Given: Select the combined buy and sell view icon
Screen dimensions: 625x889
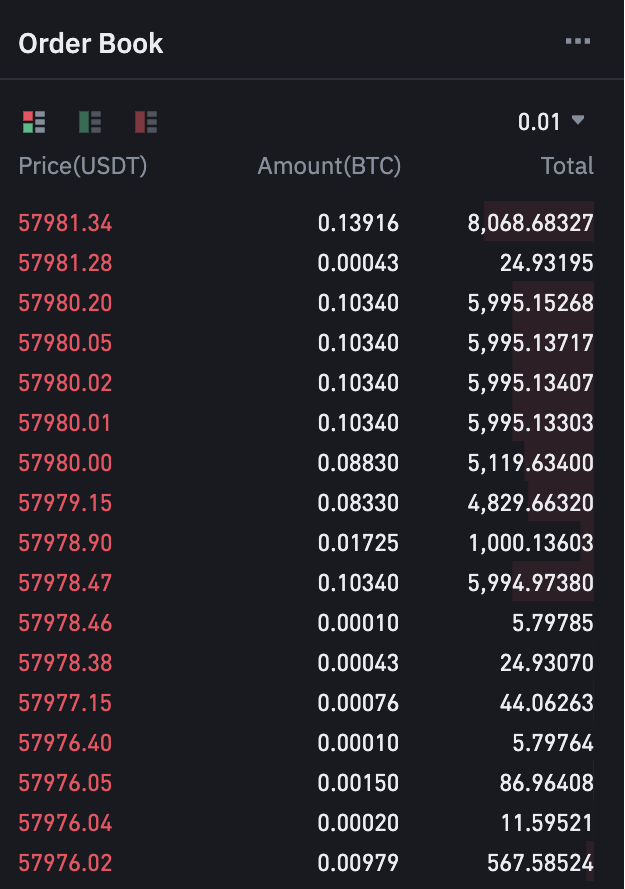Looking at the screenshot, I should (x=34, y=122).
